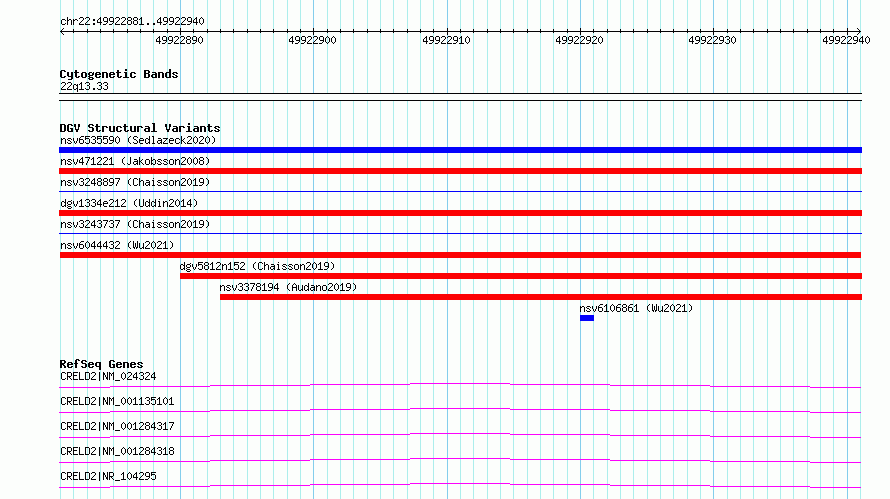Screen dimensions: 890x499
Task: Select transcript CRELD2|NR_104295 label
Action: (108, 476)
